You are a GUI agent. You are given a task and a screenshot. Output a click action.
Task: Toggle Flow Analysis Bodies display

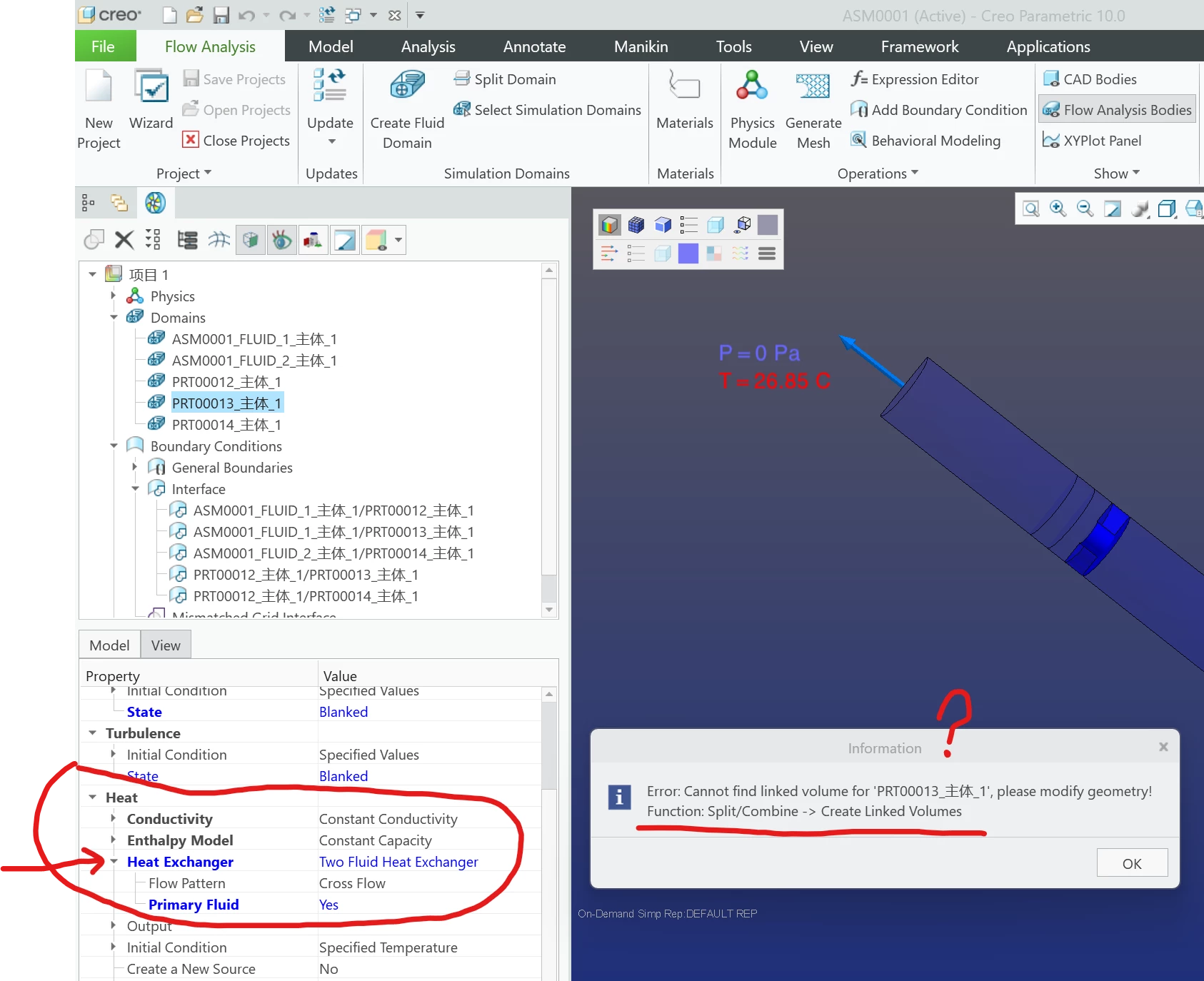[1117, 110]
